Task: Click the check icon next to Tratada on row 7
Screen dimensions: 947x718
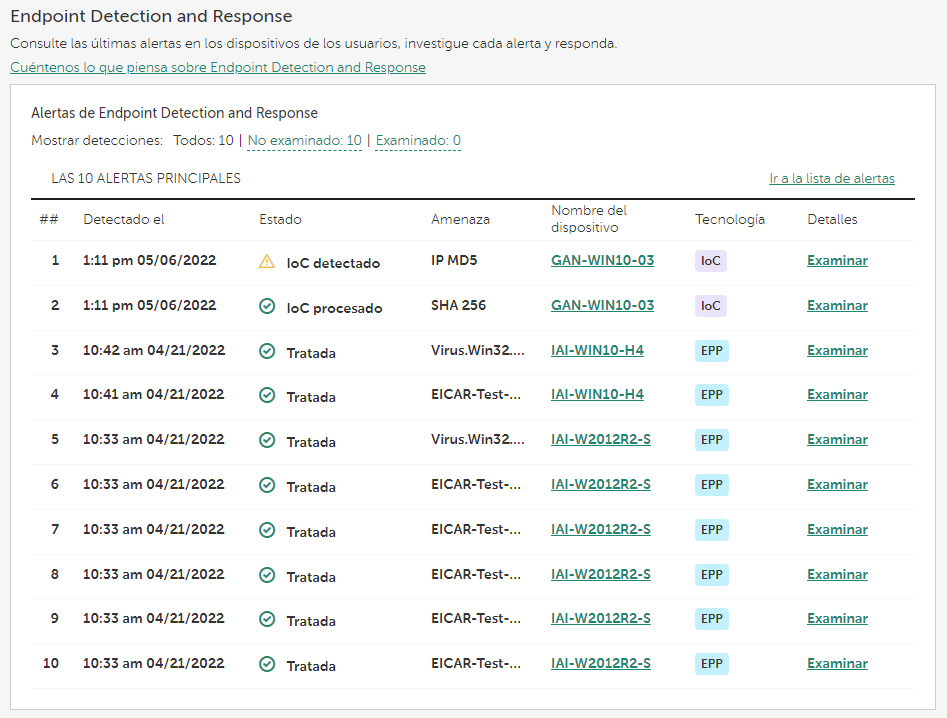Action: tap(266, 529)
